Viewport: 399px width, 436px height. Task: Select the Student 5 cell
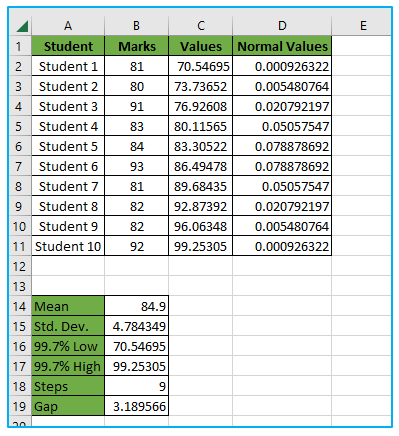(x=68, y=146)
